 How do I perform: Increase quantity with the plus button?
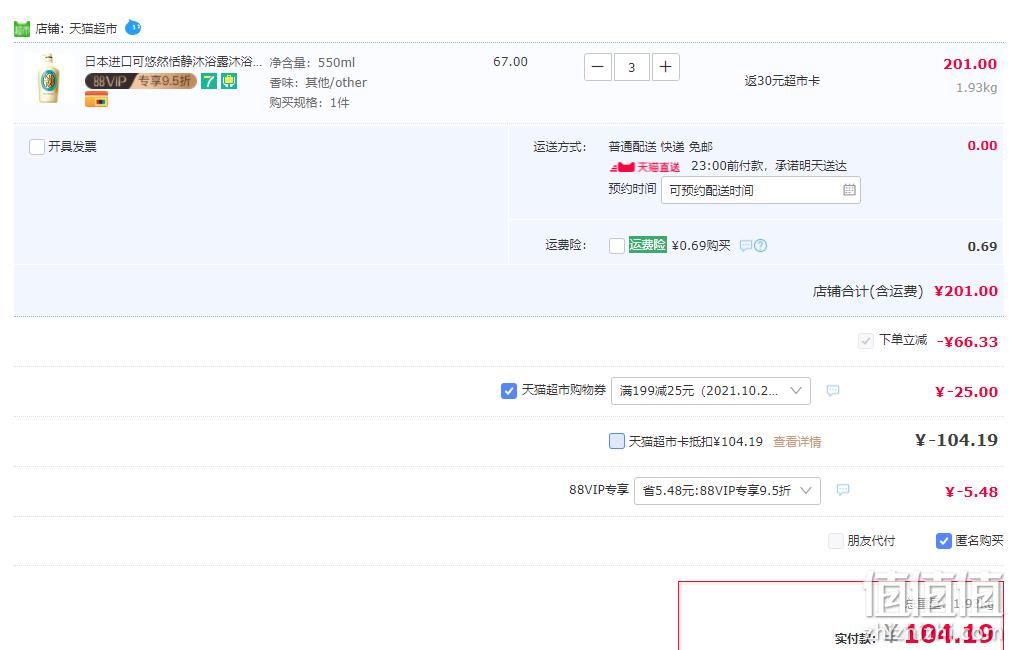(665, 67)
